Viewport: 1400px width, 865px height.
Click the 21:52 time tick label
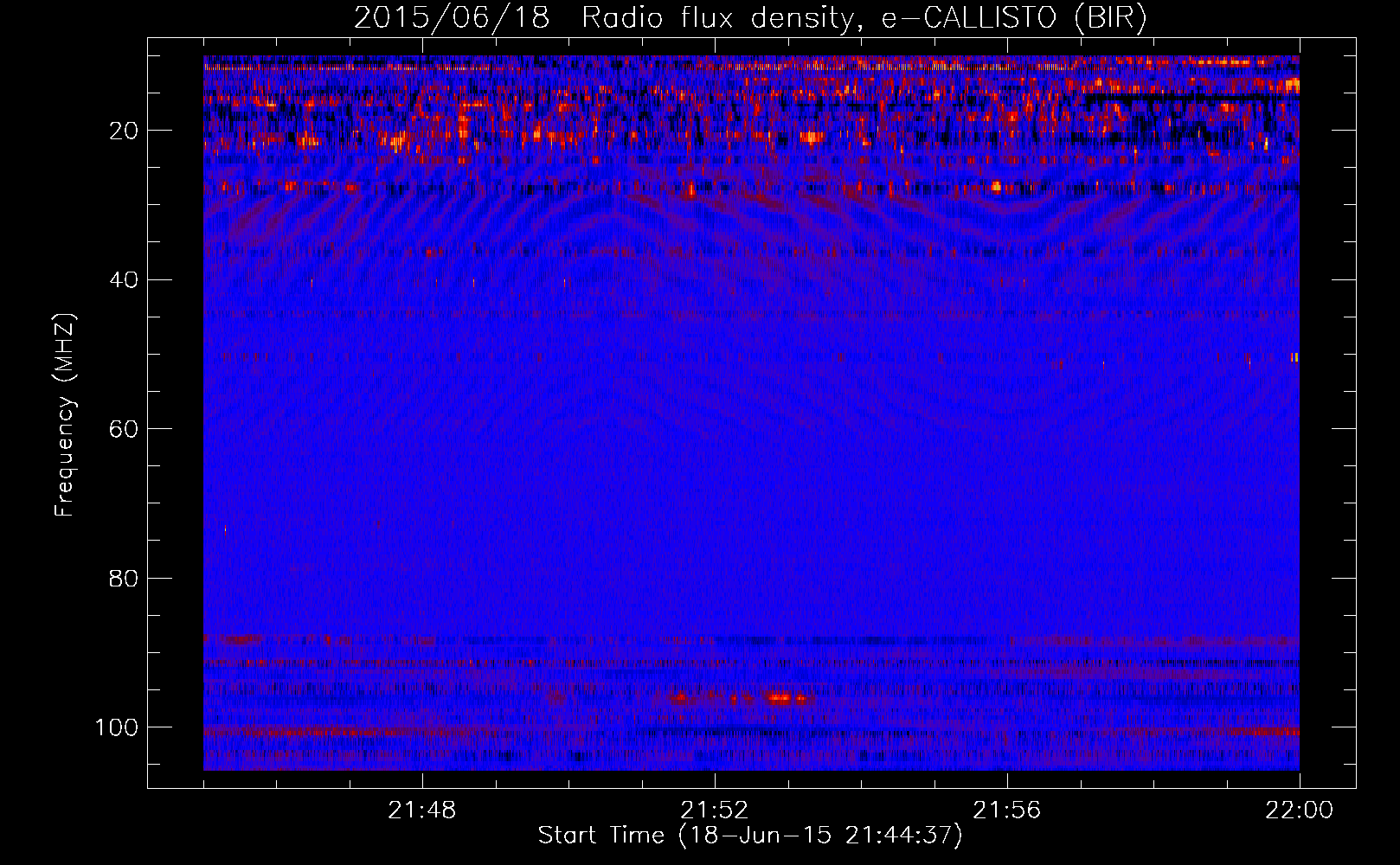click(x=715, y=811)
